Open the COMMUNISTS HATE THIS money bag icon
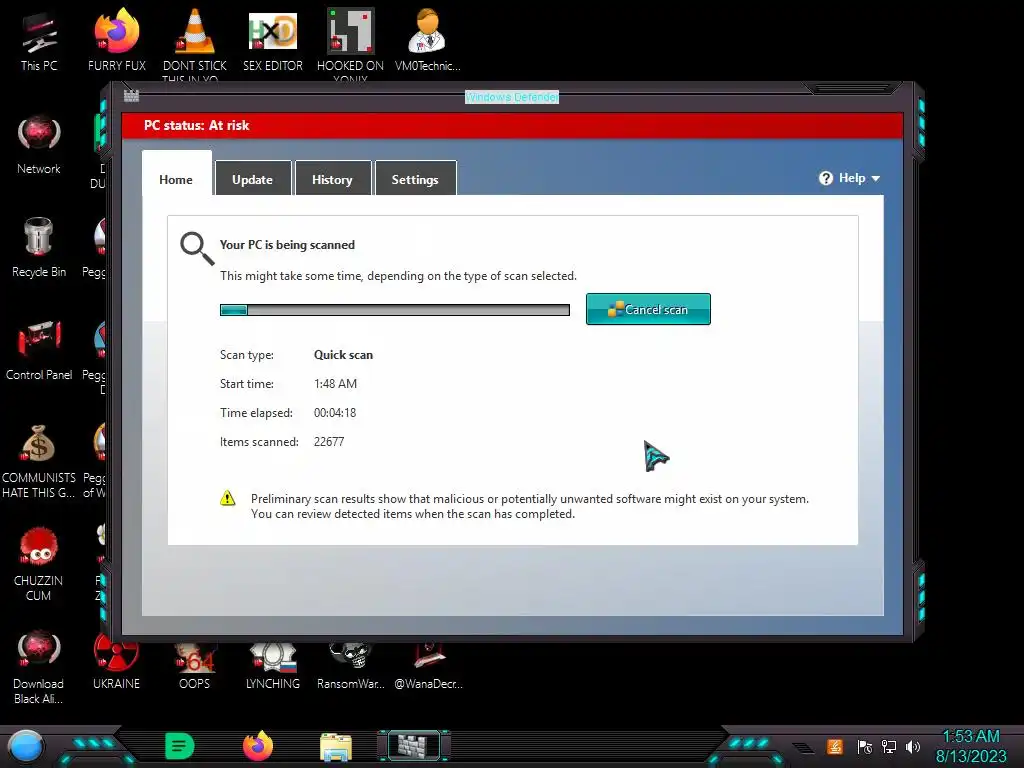The width and height of the screenshot is (1024, 768). pyautogui.click(x=39, y=461)
